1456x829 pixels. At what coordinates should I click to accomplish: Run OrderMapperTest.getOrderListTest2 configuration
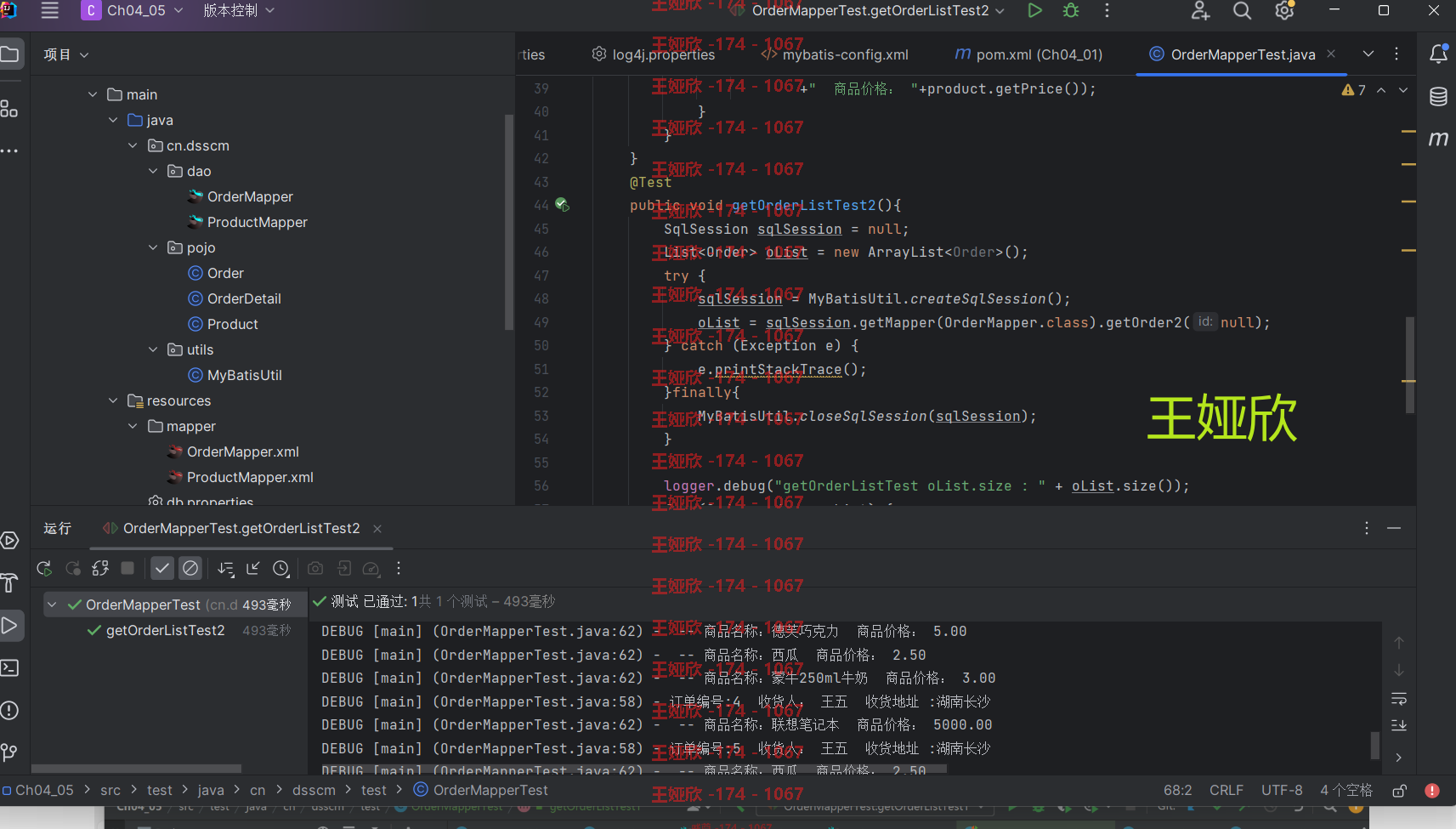coord(1034,10)
